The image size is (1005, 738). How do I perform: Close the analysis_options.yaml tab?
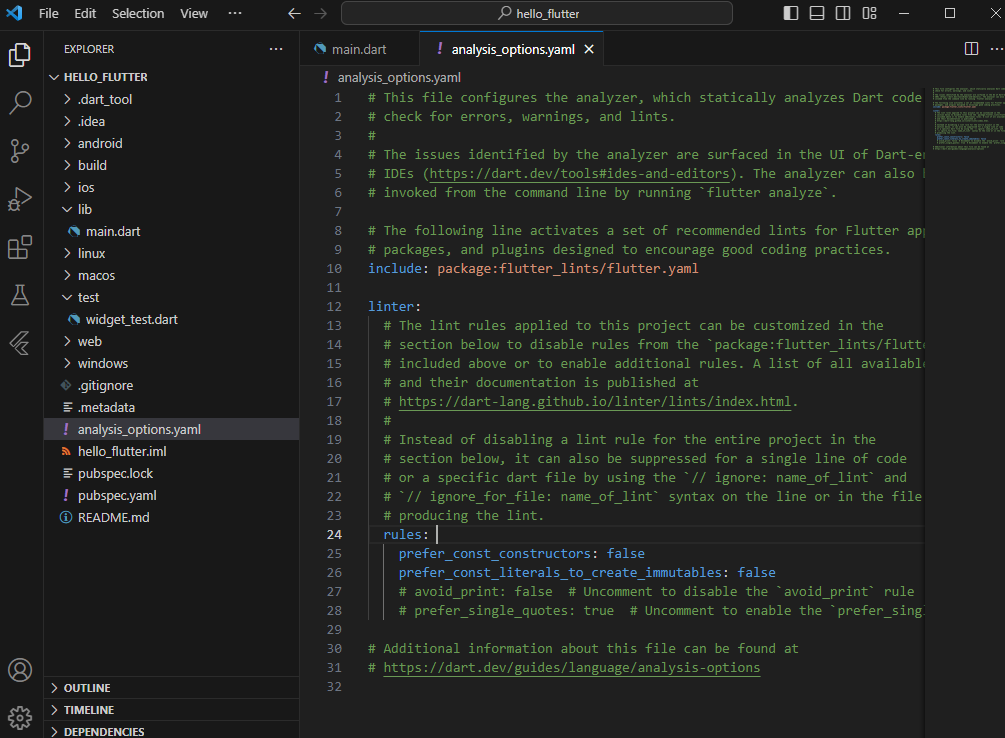click(589, 49)
